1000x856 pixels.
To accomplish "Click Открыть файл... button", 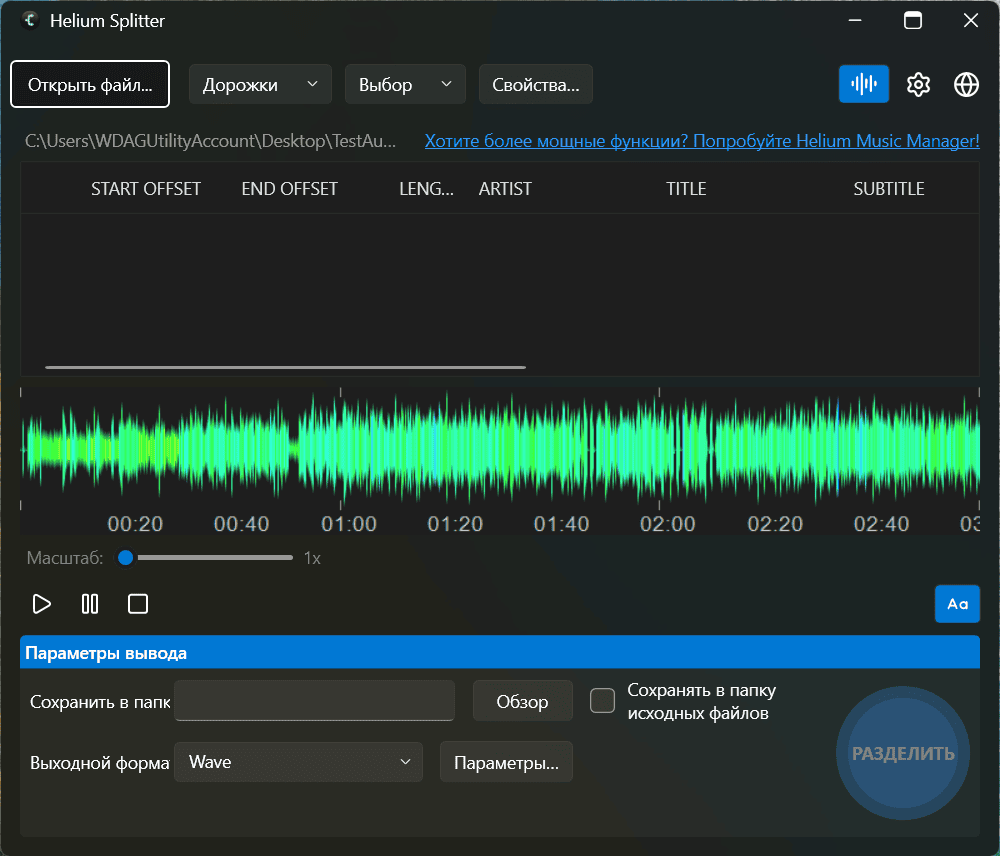I will coord(90,84).
